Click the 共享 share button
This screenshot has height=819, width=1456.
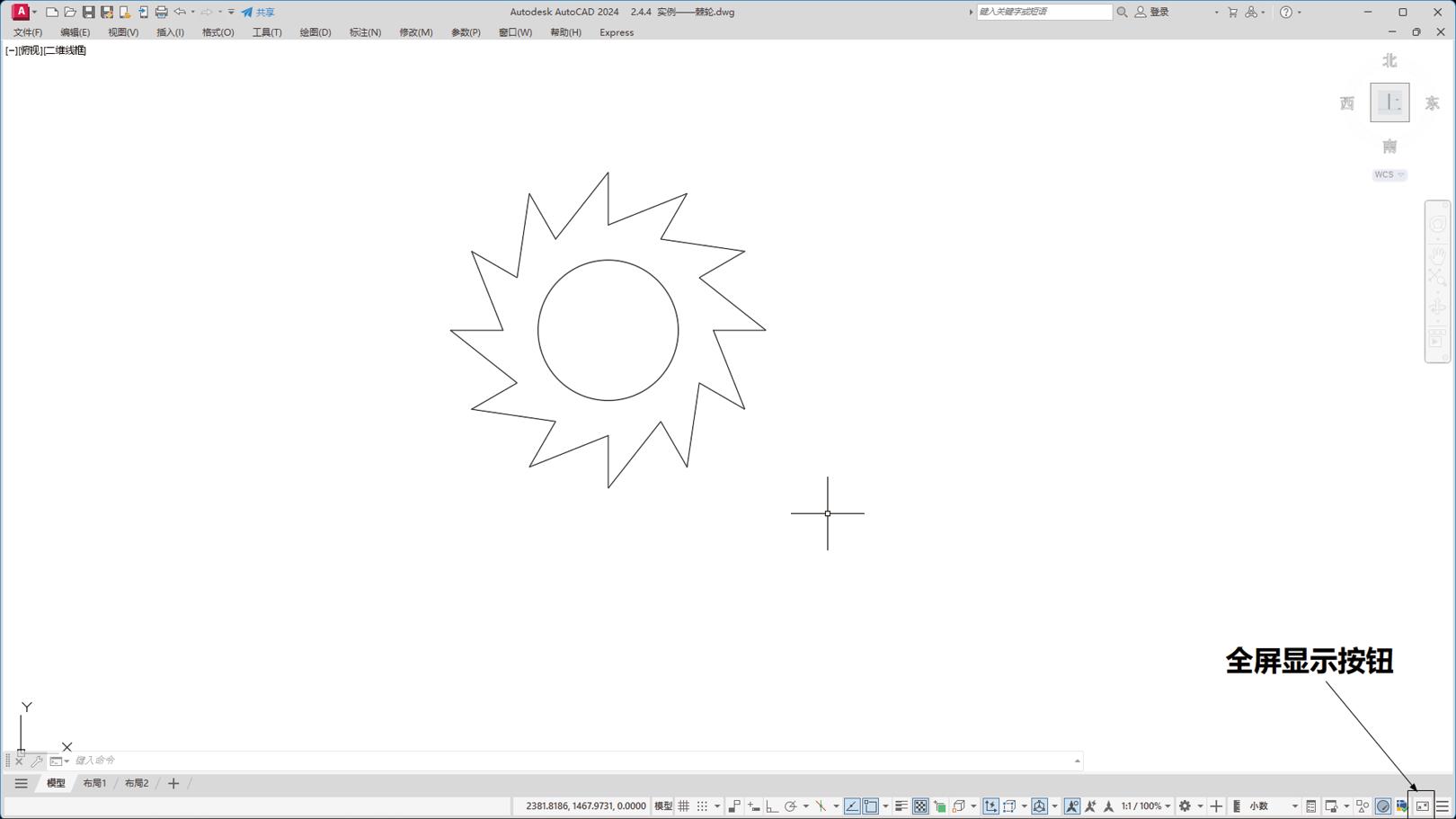point(258,13)
